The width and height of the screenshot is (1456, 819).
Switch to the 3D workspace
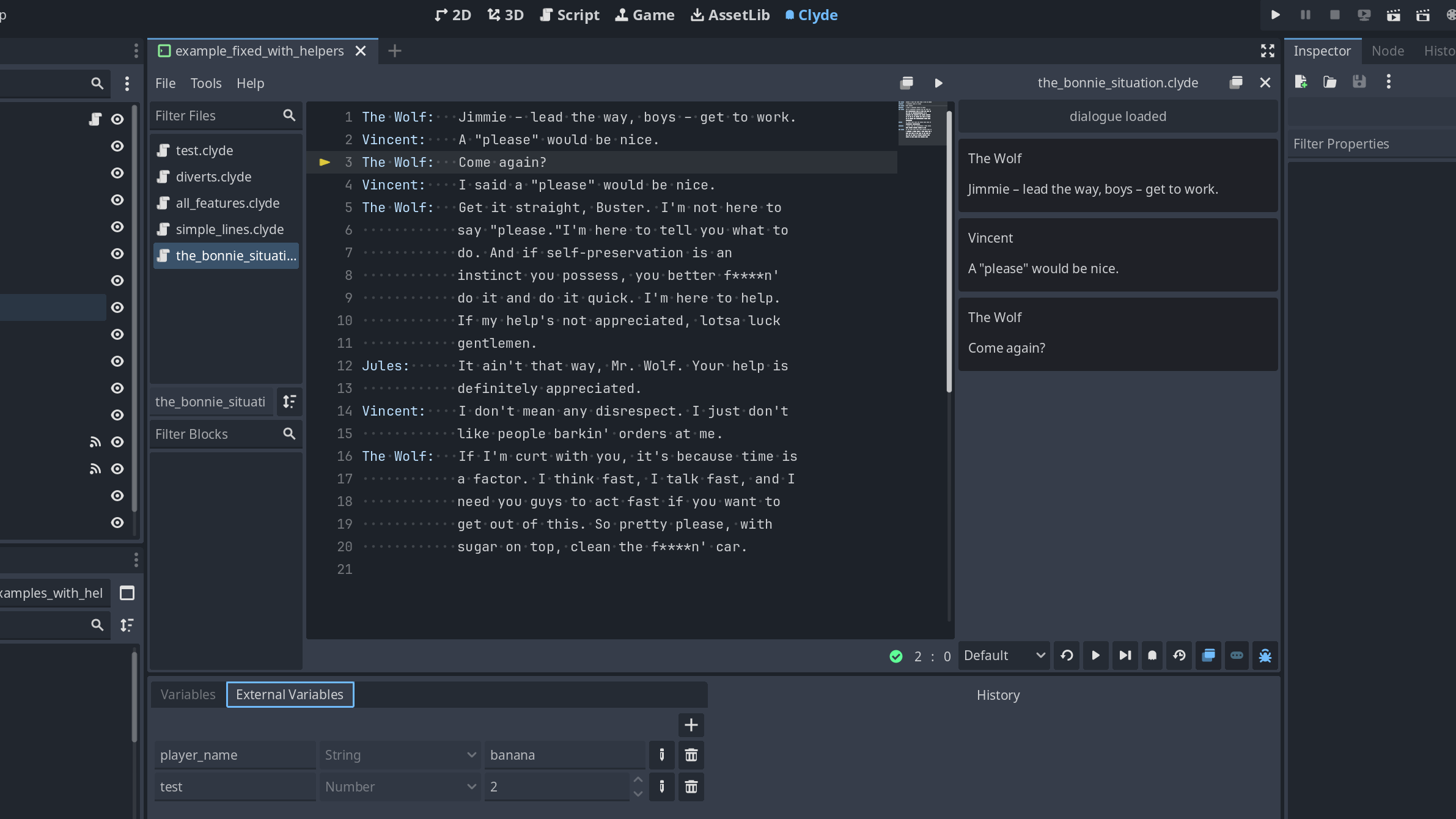(x=506, y=15)
